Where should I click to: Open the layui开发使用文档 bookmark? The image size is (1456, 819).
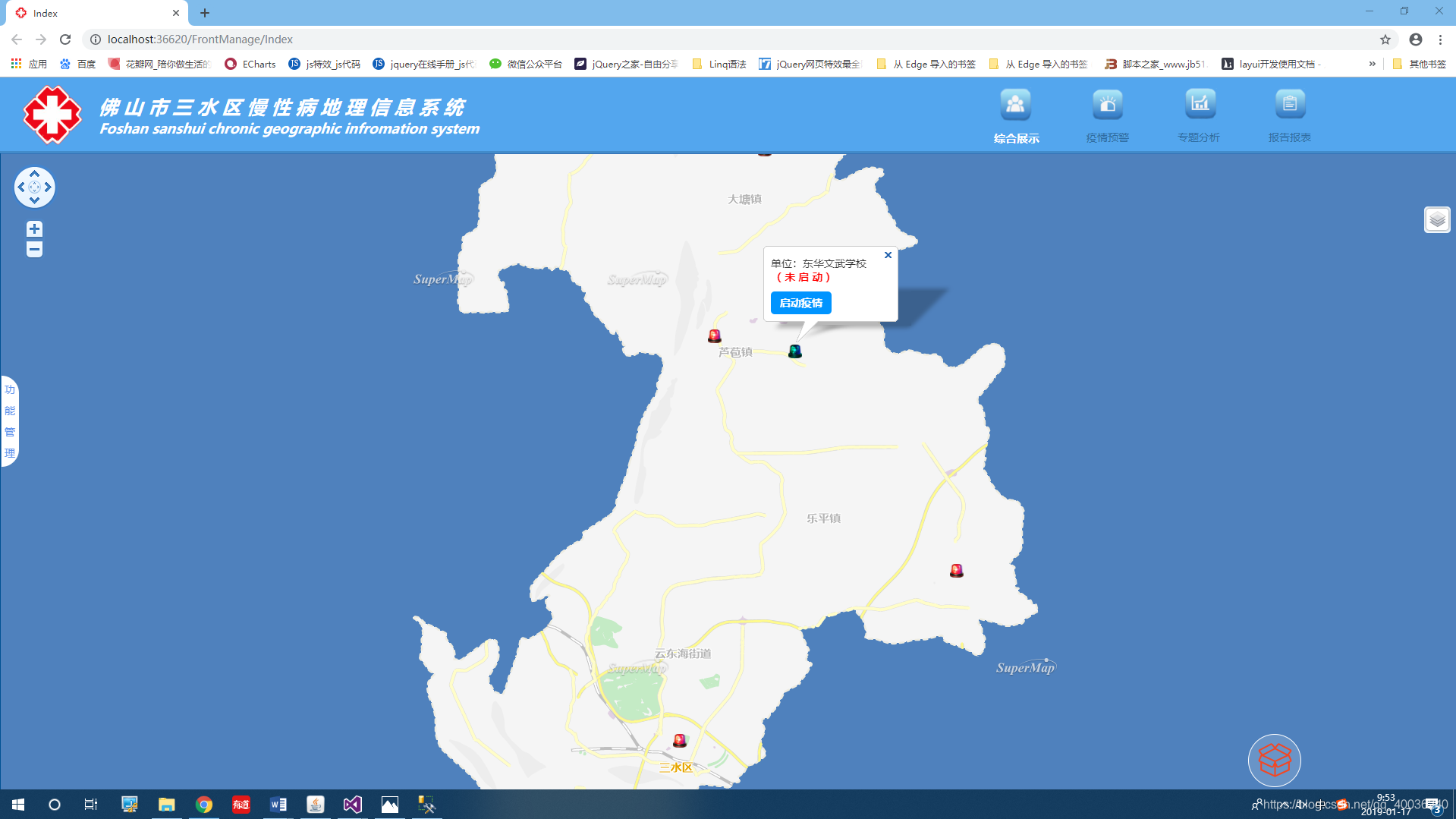(x=1272, y=64)
